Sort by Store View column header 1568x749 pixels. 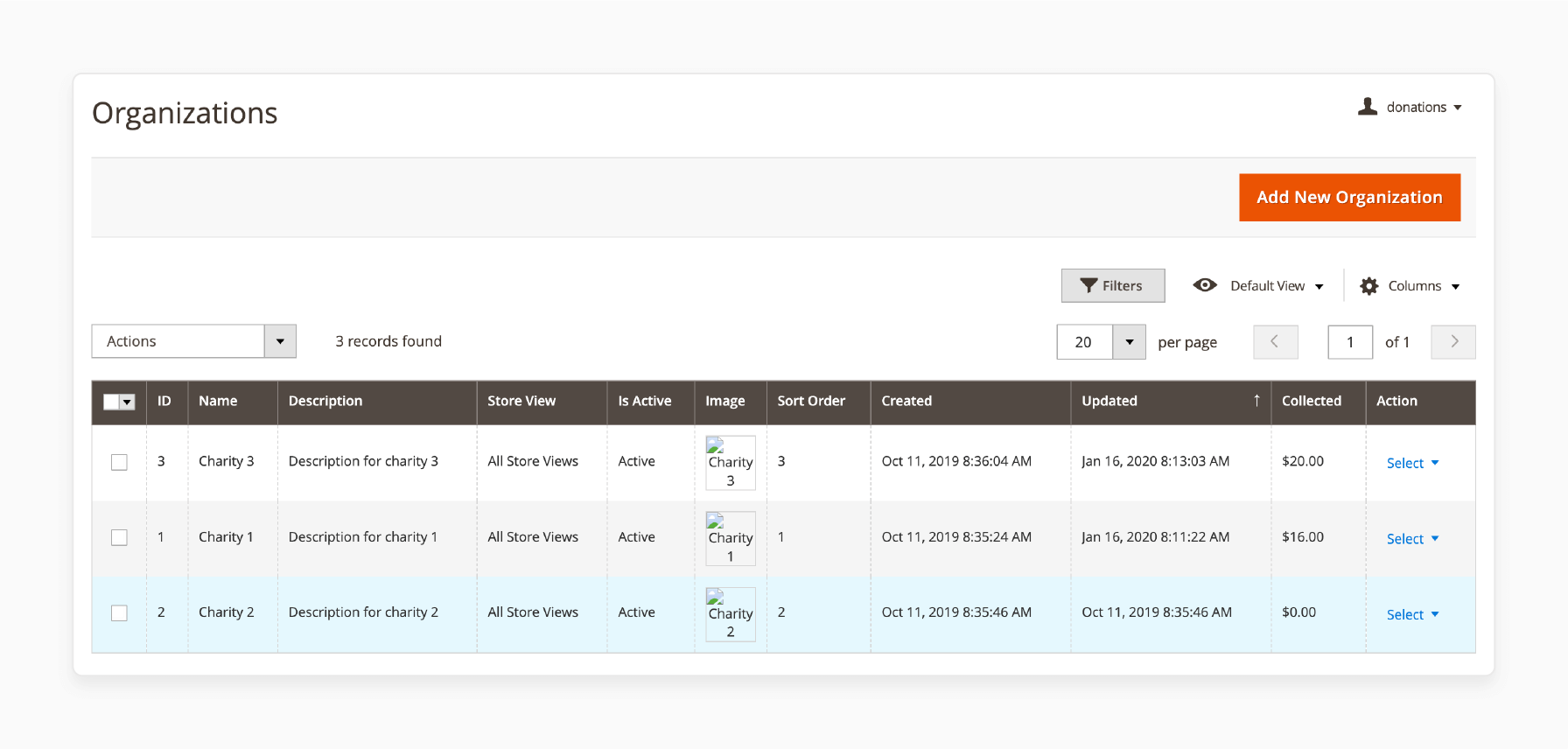pyautogui.click(x=542, y=402)
